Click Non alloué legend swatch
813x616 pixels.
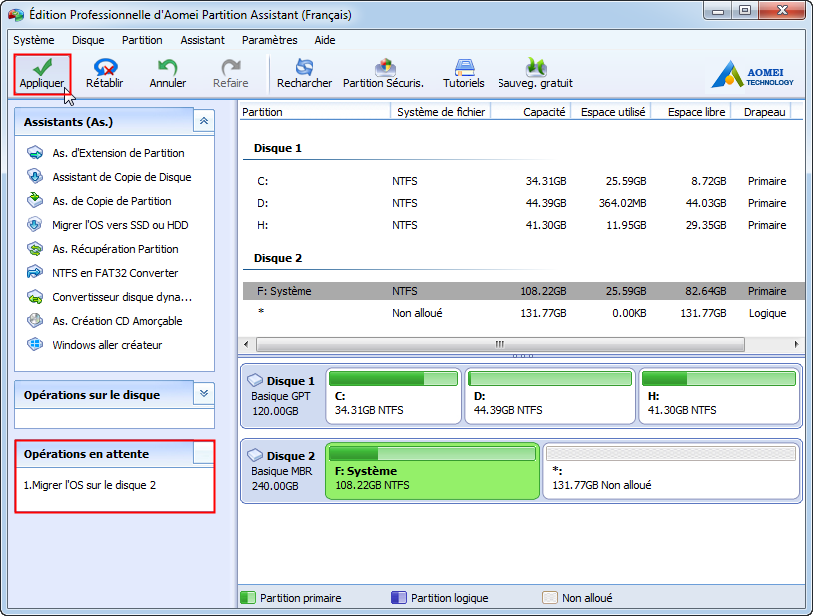[x=550, y=597]
